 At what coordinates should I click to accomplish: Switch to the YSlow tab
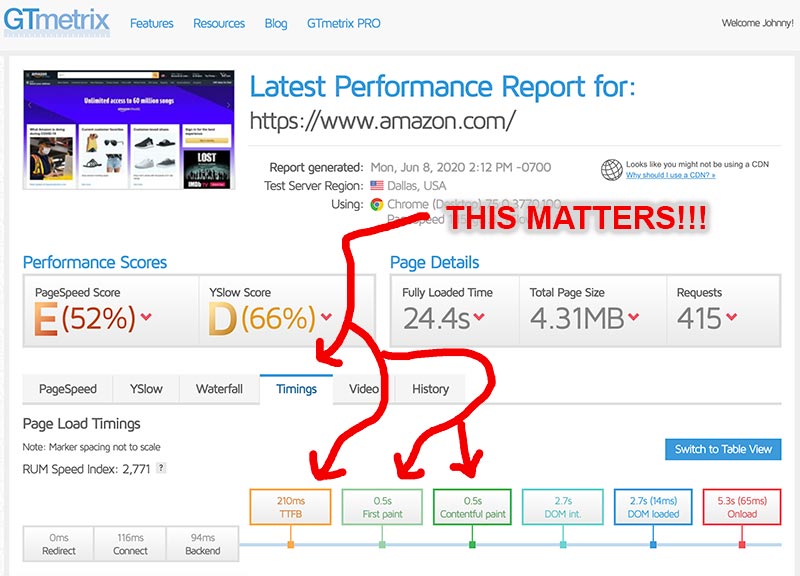point(146,389)
